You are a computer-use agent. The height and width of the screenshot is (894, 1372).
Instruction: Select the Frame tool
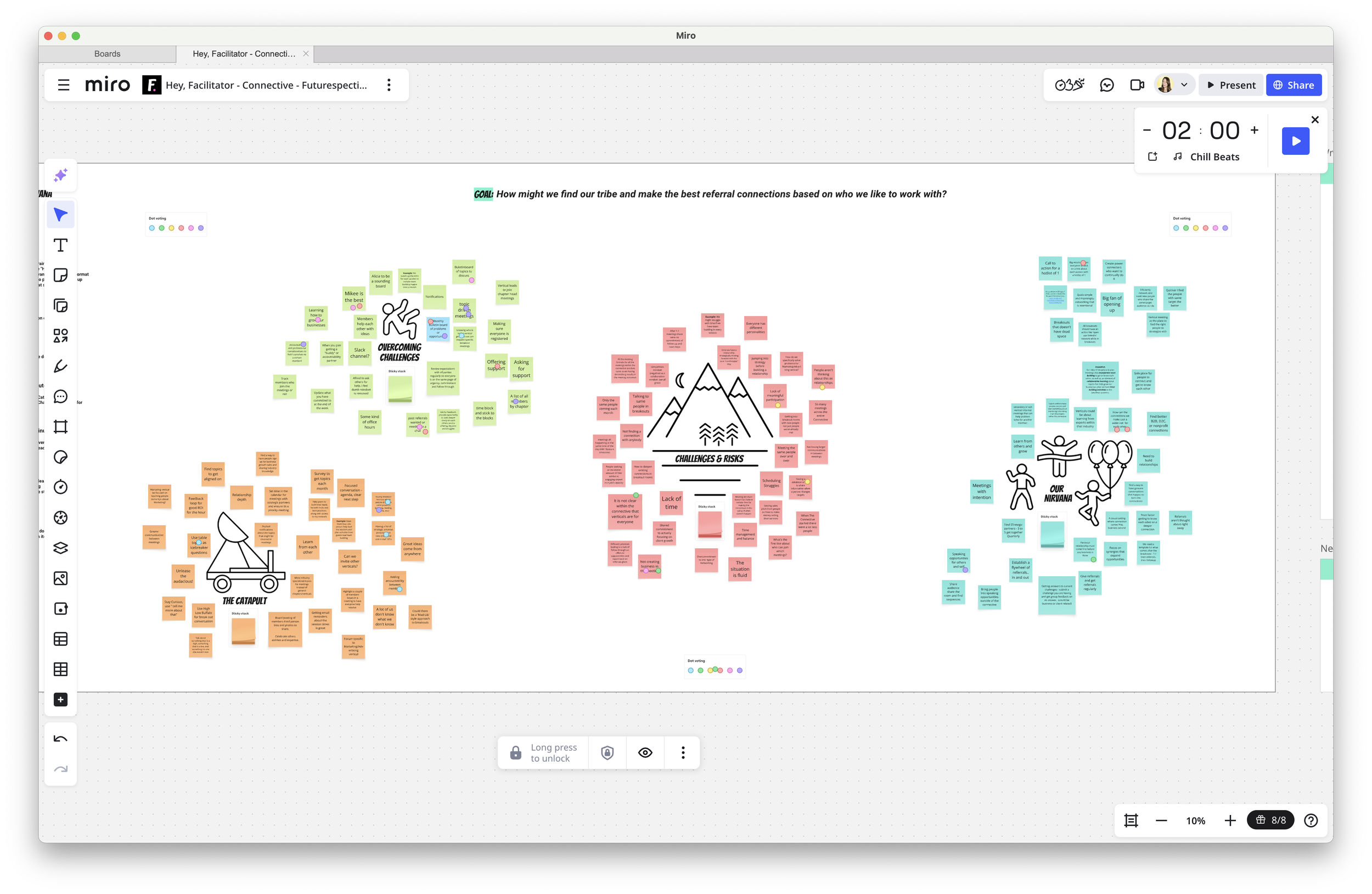click(x=60, y=426)
